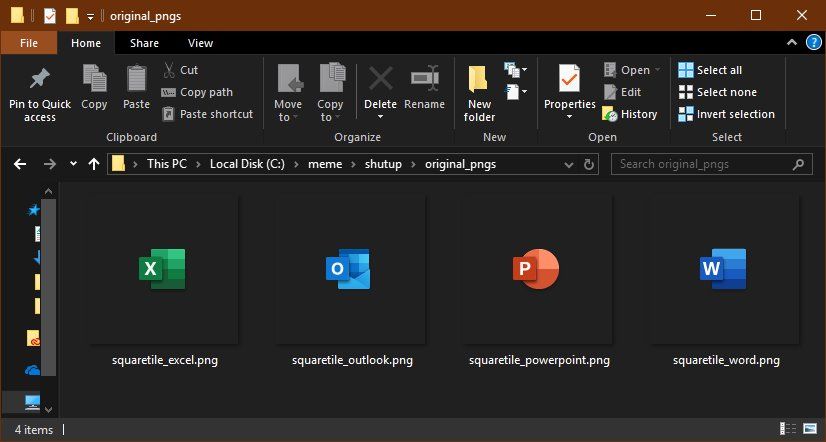Click Select none
826x442 pixels.
point(717,92)
